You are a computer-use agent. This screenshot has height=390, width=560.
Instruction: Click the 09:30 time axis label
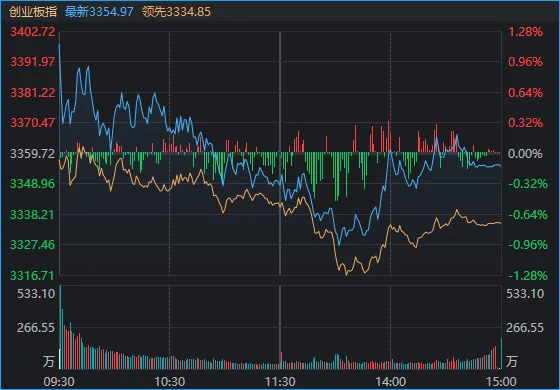(x=59, y=382)
